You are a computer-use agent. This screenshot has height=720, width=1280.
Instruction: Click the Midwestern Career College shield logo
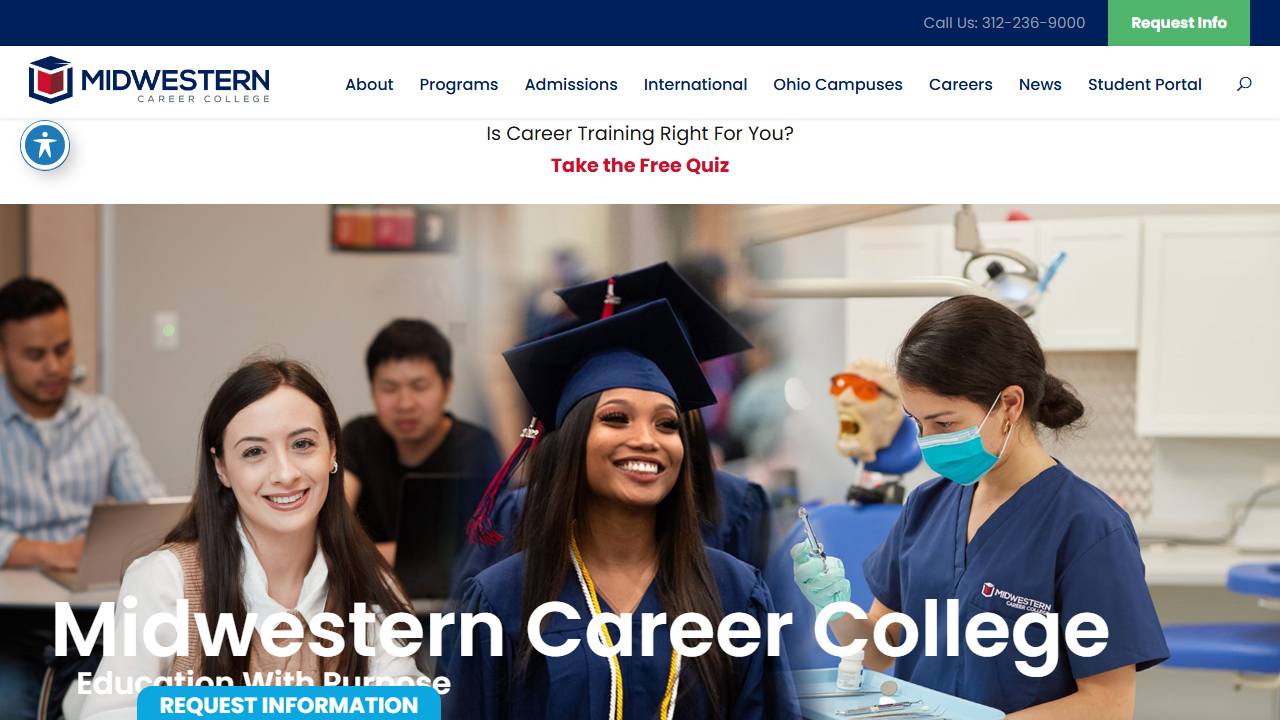[x=51, y=80]
